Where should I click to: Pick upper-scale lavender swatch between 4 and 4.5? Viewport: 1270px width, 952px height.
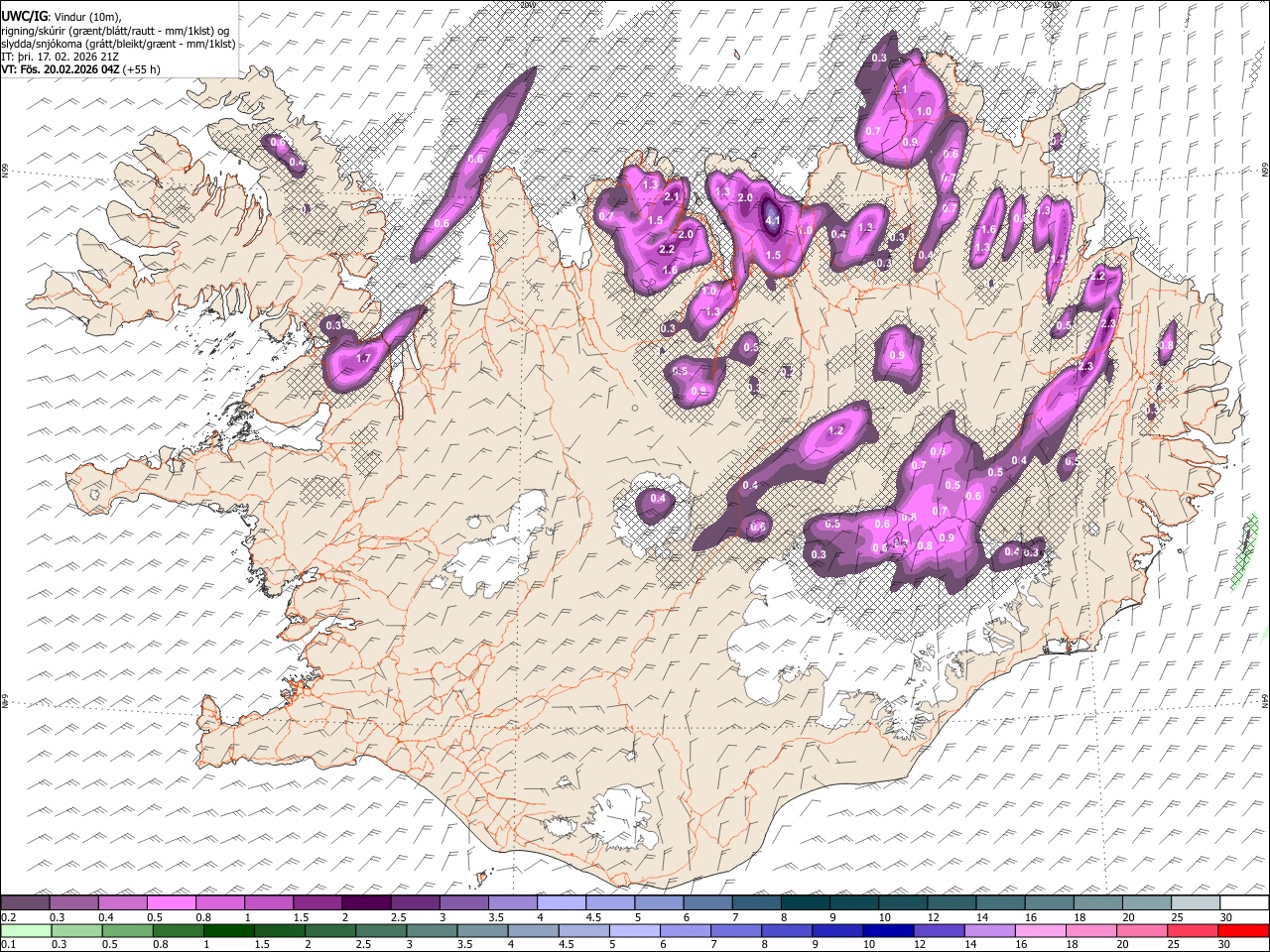click(562, 903)
